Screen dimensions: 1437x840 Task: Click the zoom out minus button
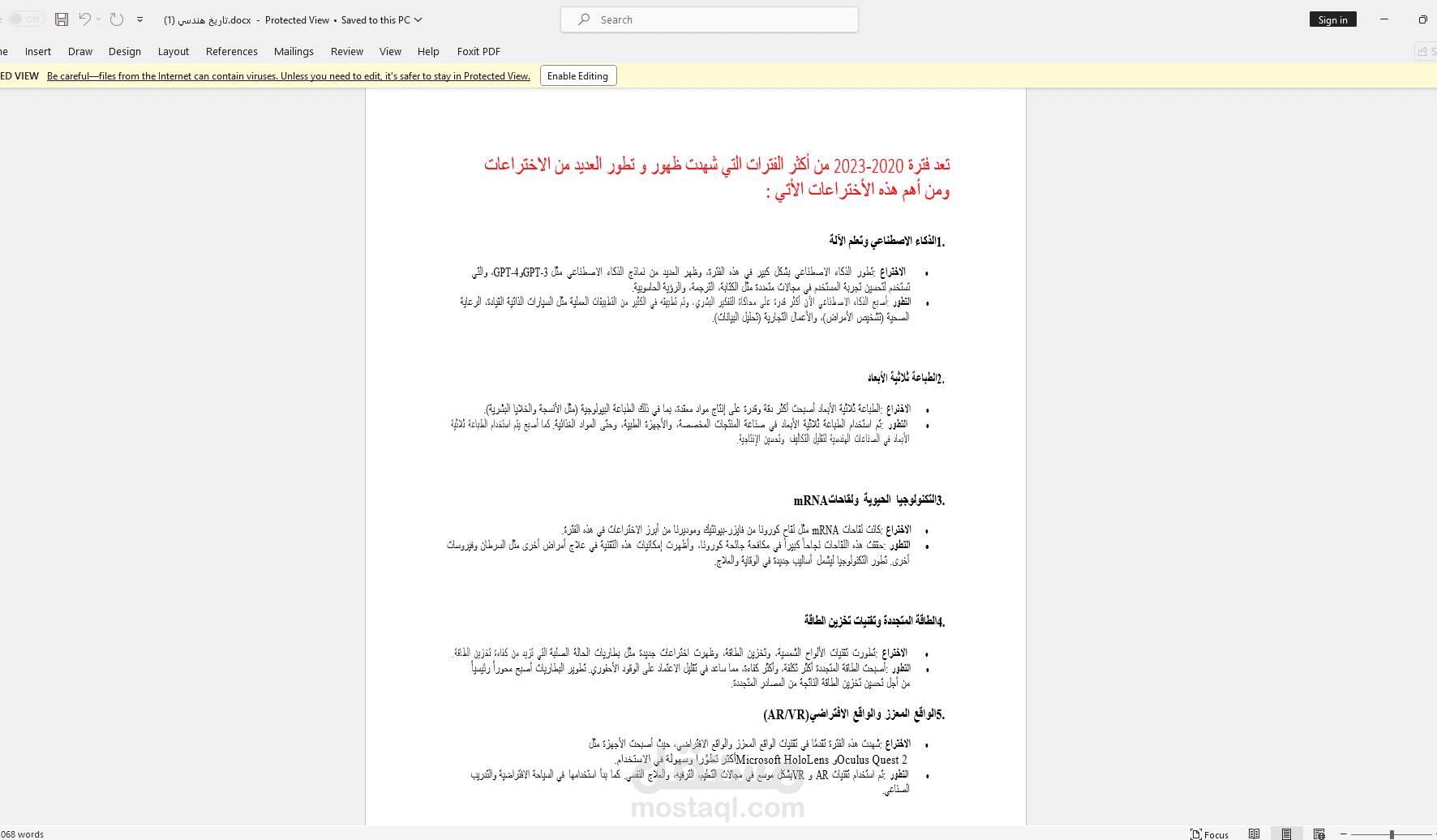coord(1344,834)
